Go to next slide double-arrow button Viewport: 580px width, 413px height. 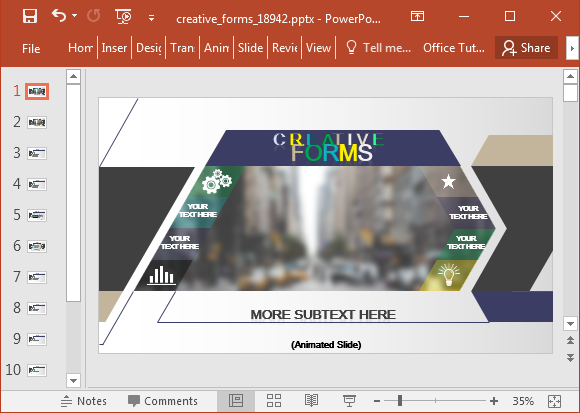[x=570, y=357]
